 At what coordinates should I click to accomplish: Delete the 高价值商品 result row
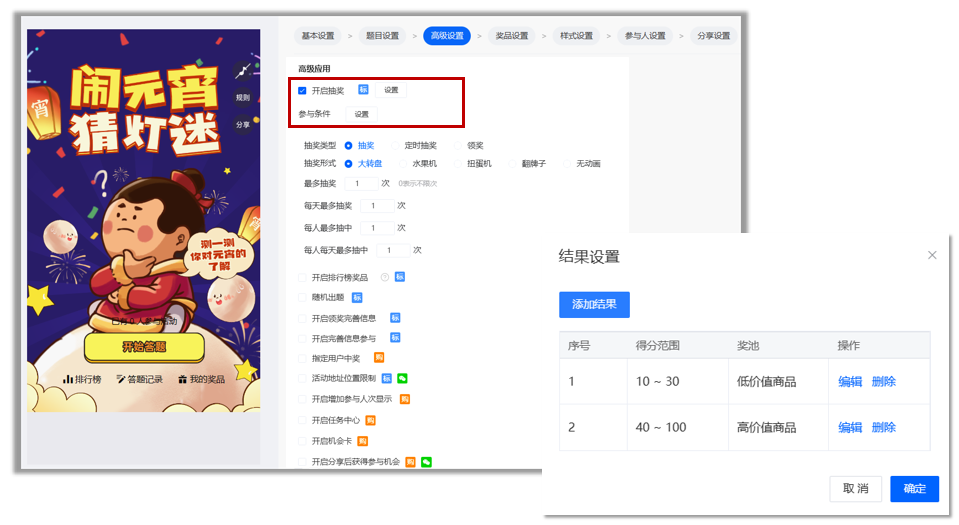(x=884, y=428)
